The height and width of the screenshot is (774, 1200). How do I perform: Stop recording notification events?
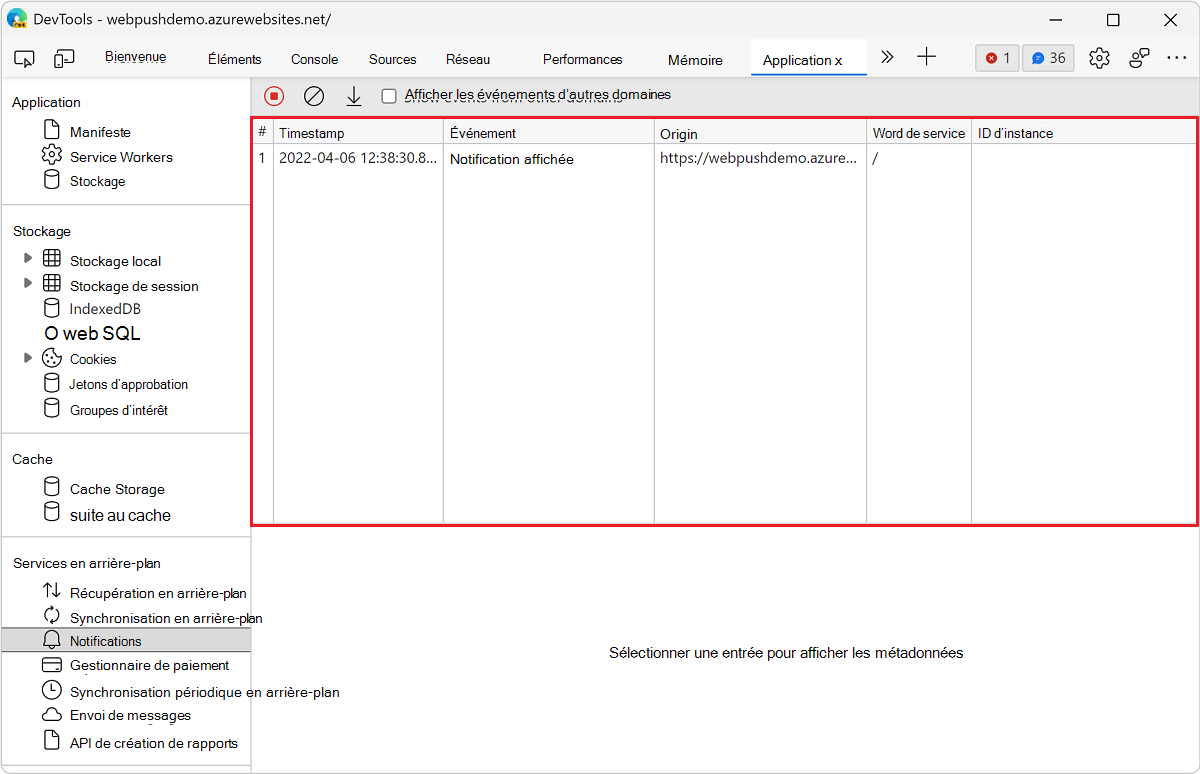pos(272,95)
